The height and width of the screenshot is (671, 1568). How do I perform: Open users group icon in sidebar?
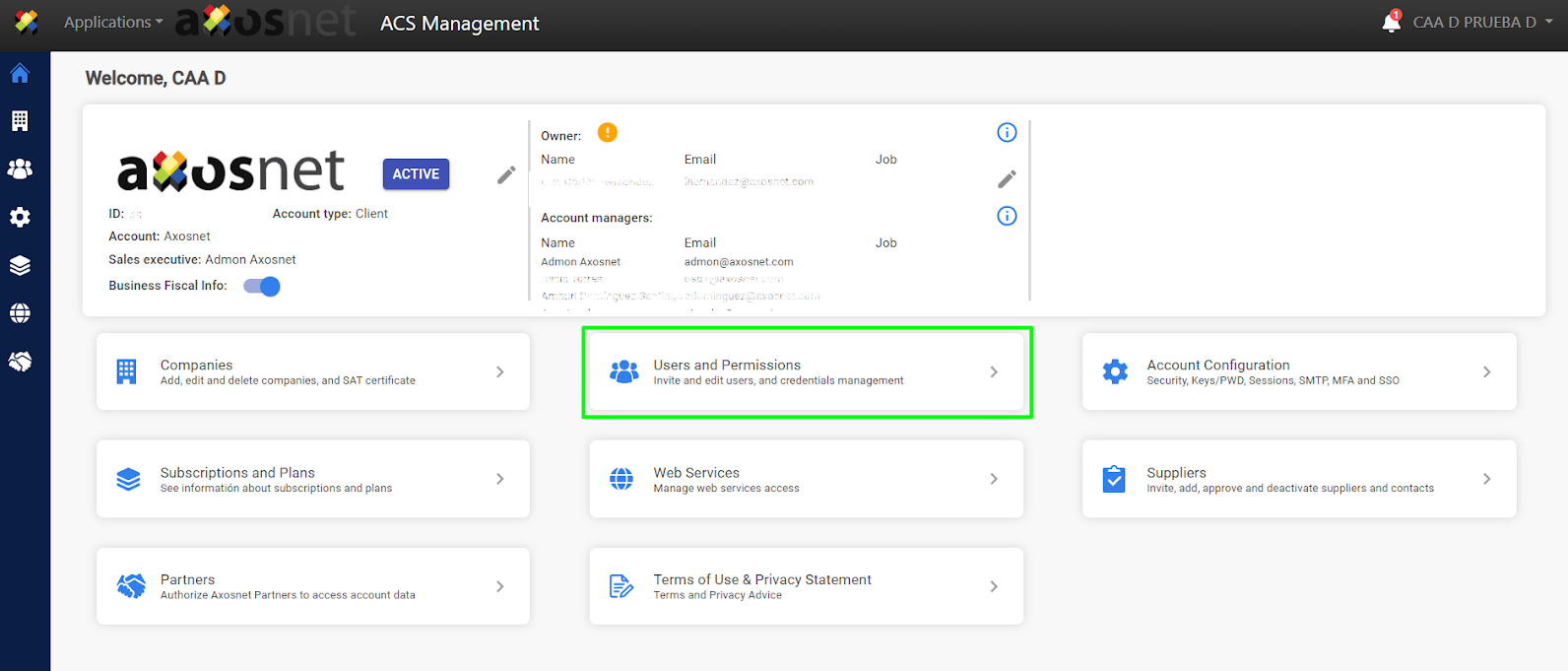pos(20,169)
